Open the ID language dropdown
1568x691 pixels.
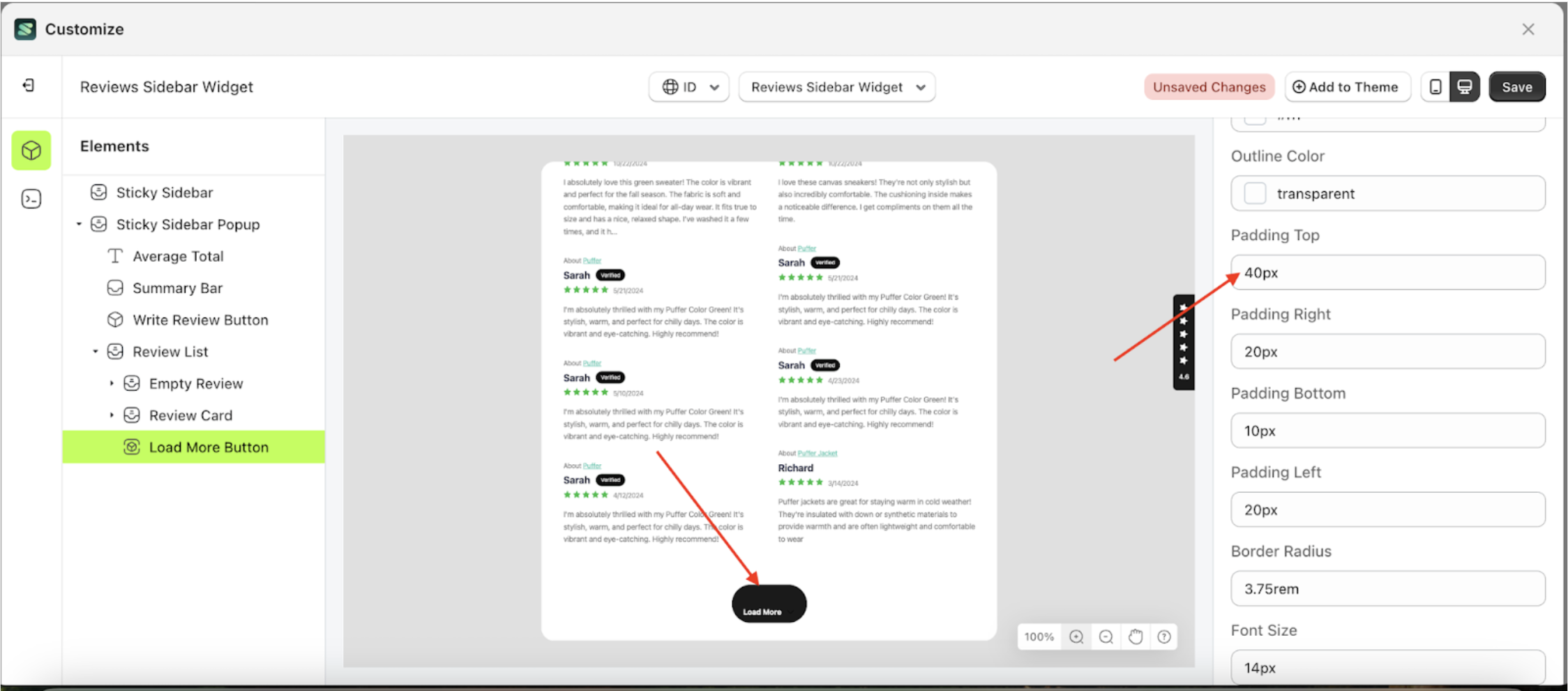pyautogui.click(x=688, y=87)
